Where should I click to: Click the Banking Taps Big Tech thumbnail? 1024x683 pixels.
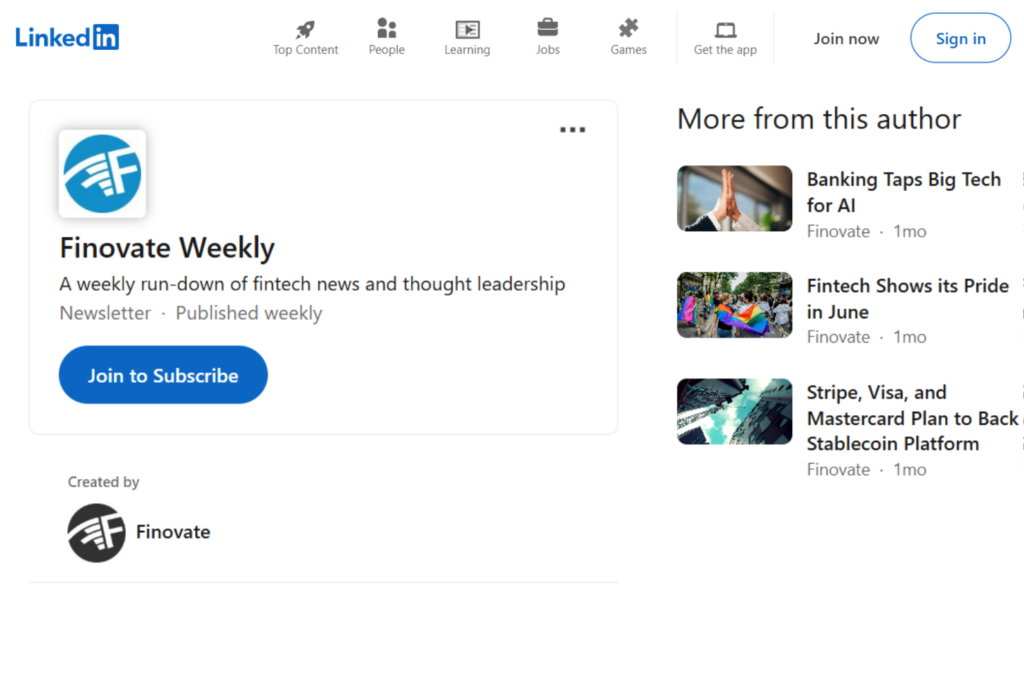[734, 199]
